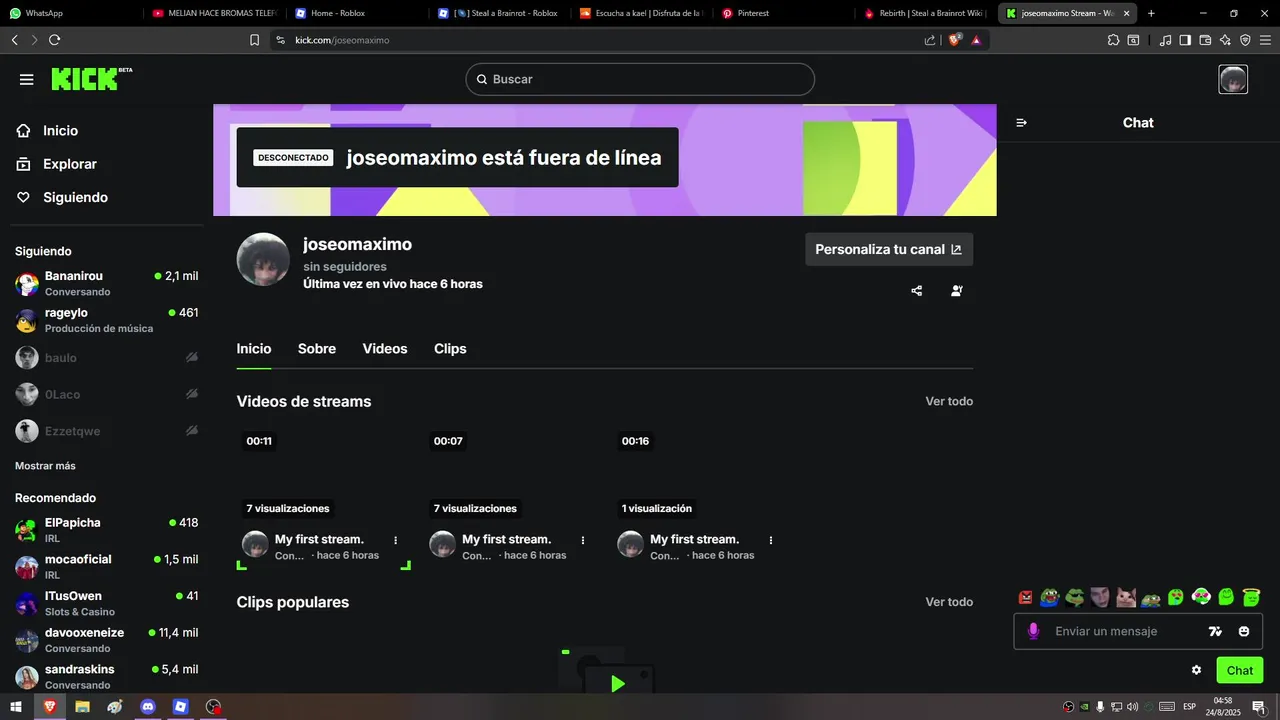Click the share page icon in address bar
The height and width of the screenshot is (720, 1280).
(x=930, y=40)
